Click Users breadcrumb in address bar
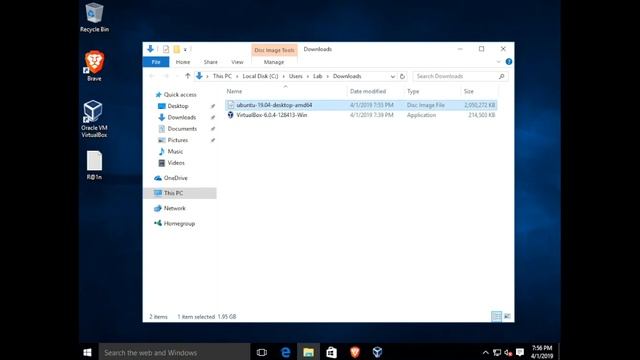Image resolution: width=640 pixels, height=360 pixels. click(x=296, y=76)
